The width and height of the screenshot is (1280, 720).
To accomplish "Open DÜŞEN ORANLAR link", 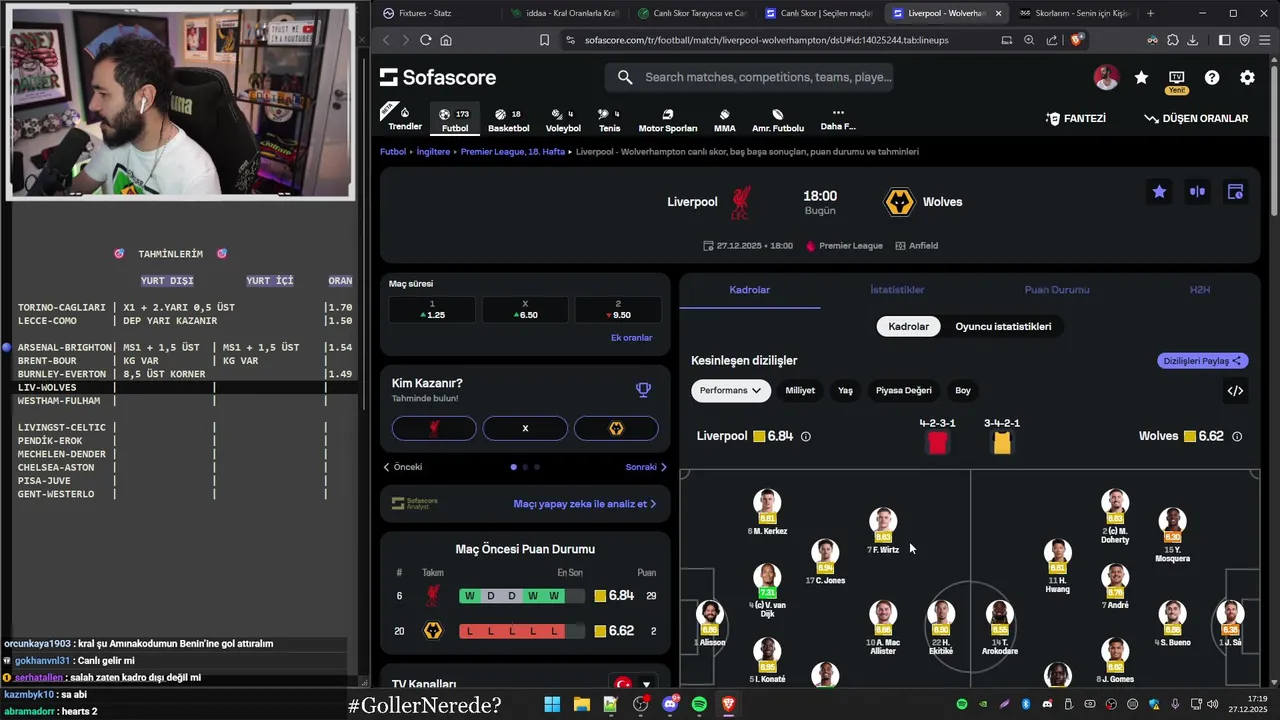I will [x=1196, y=118].
